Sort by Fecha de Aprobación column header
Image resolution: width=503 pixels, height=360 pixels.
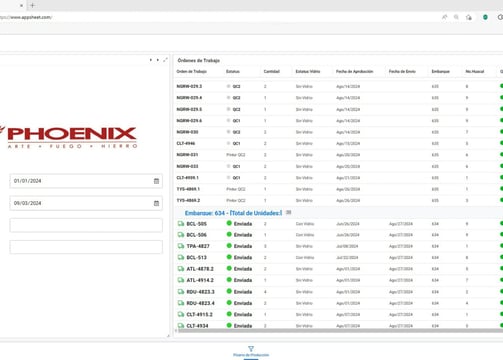tap(354, 71)
